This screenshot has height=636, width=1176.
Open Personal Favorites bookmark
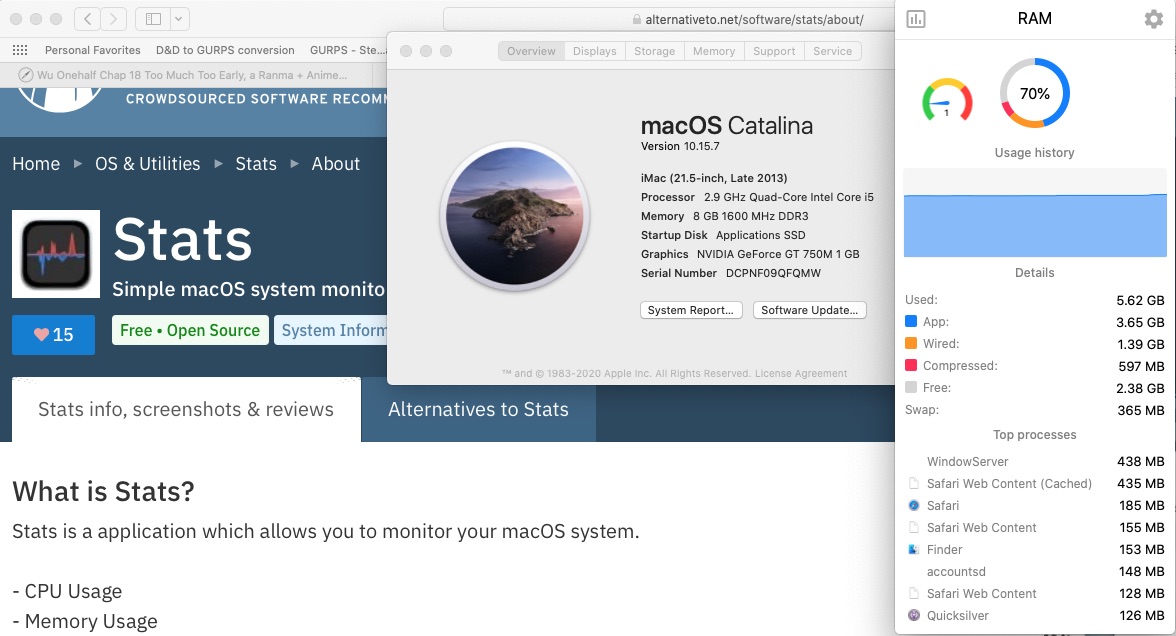click(x=92, y=50)
